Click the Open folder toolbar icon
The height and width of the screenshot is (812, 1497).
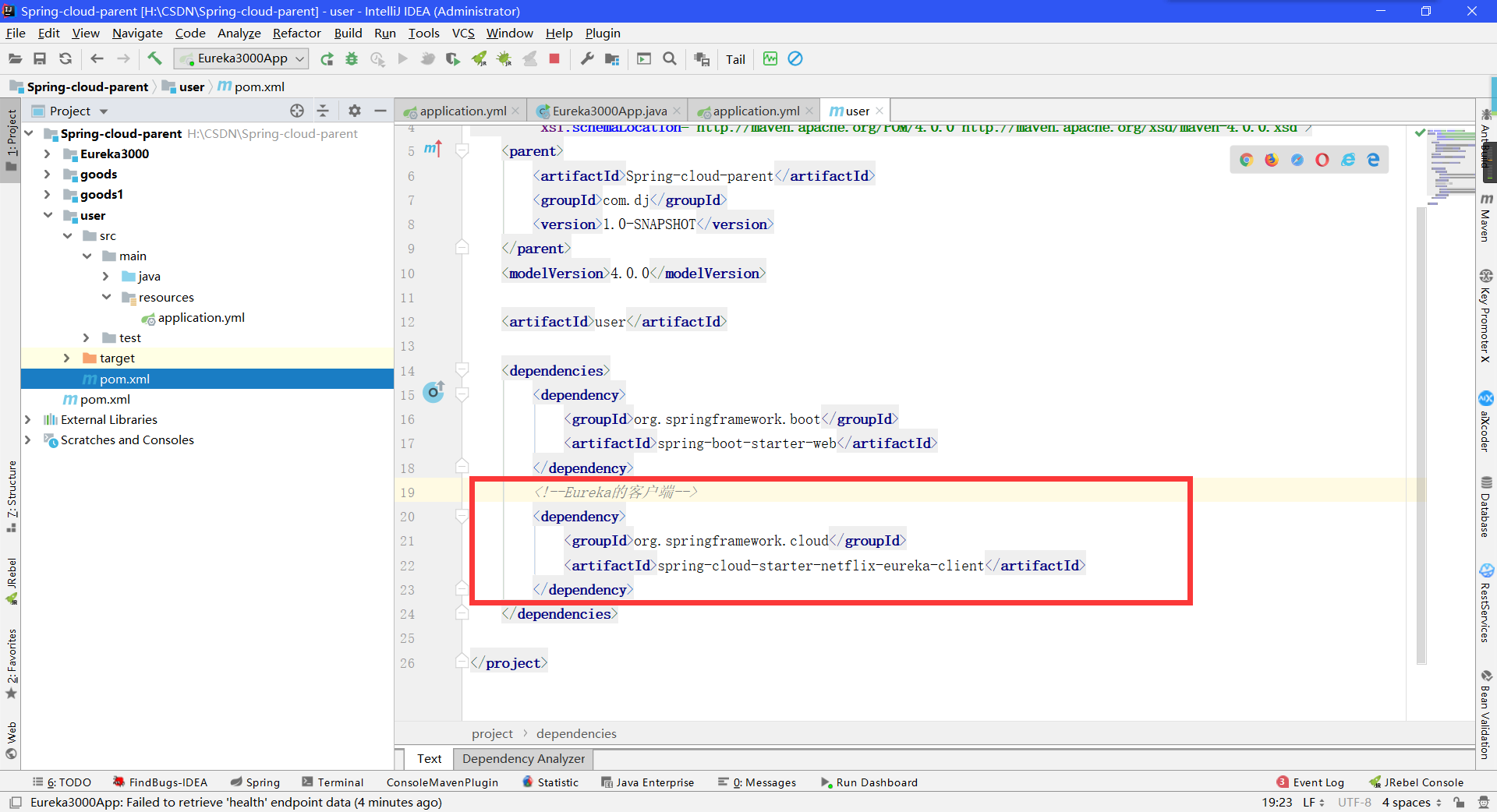tap(15, 58)
